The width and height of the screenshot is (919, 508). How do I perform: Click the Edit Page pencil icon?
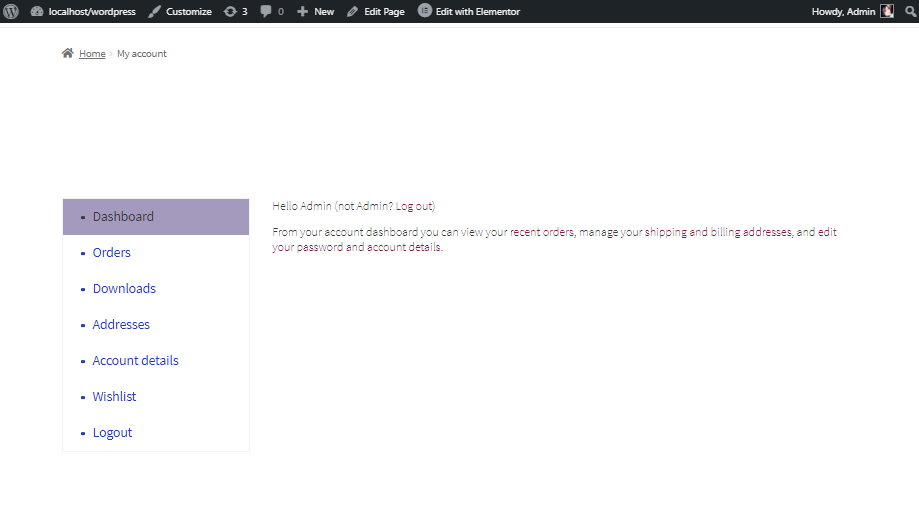352,11
